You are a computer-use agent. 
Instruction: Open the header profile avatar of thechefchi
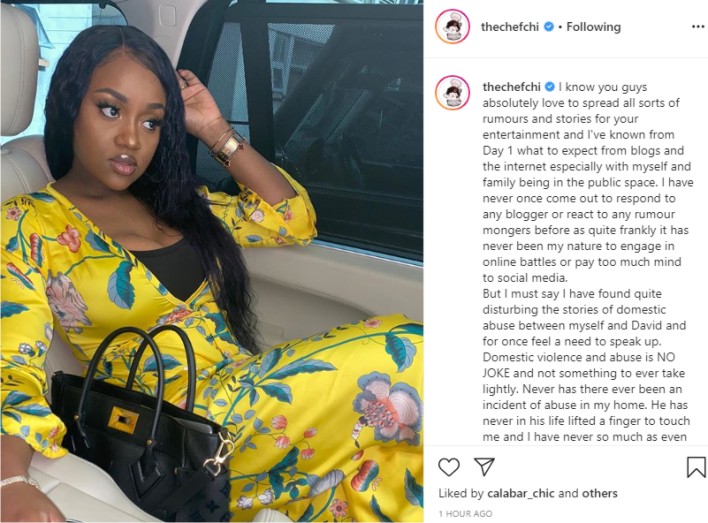tap(452, 27)
